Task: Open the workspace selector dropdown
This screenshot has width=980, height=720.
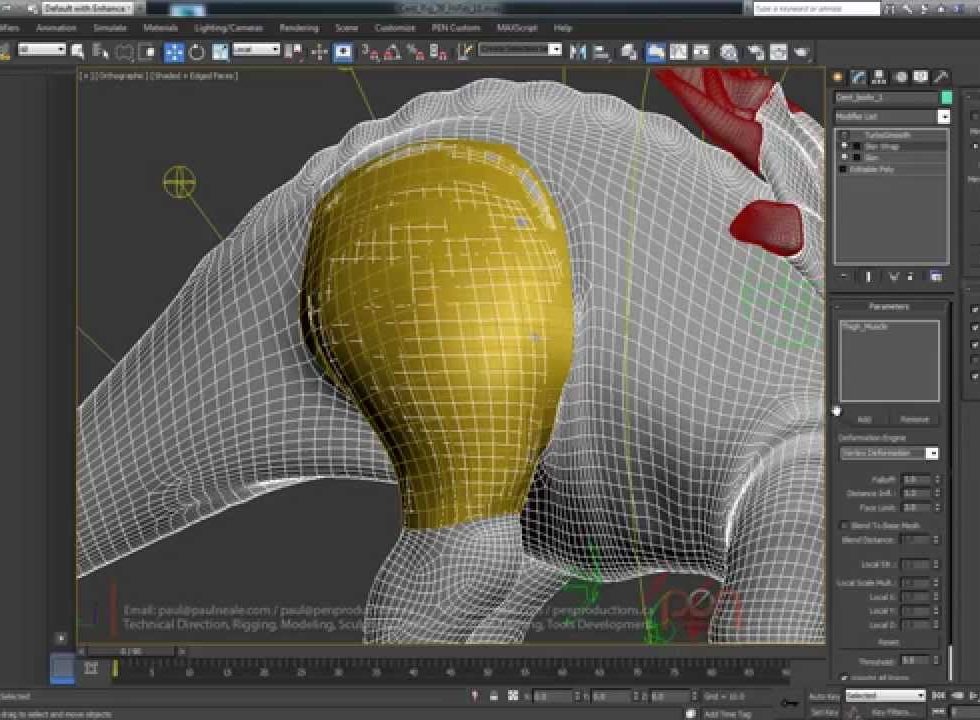Action: (x=87, y=8)
